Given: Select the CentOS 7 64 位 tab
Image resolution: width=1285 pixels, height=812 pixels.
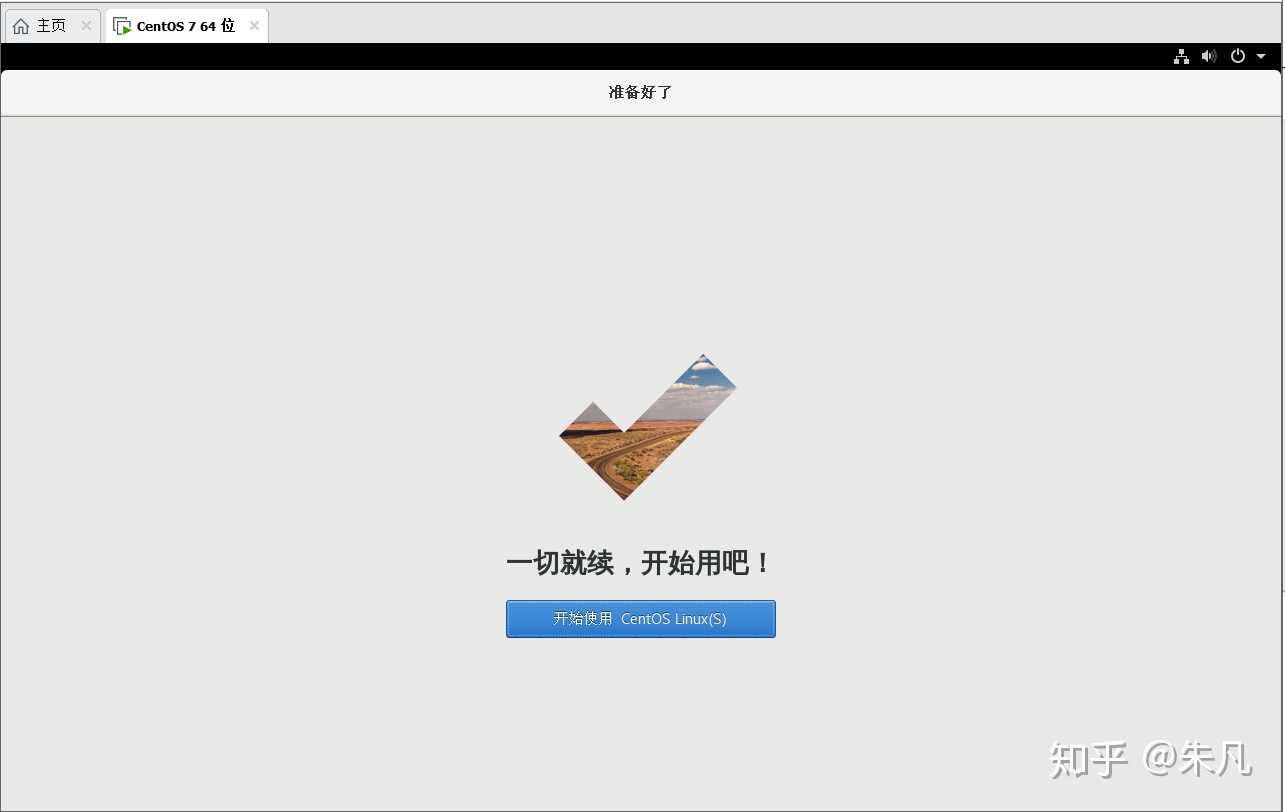Looking at the screenshot, I should (186, 26).
